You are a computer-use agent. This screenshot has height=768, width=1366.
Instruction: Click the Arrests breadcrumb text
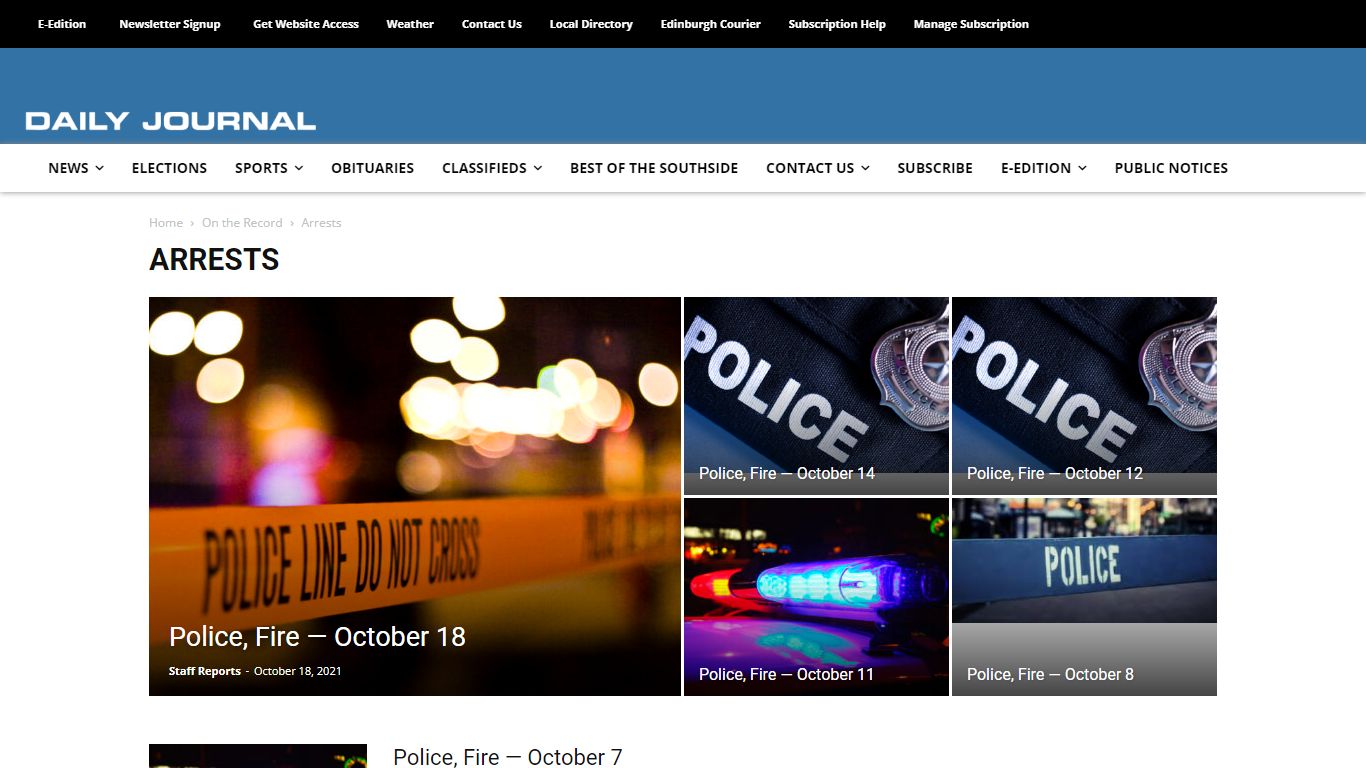(x=321, y=223)
